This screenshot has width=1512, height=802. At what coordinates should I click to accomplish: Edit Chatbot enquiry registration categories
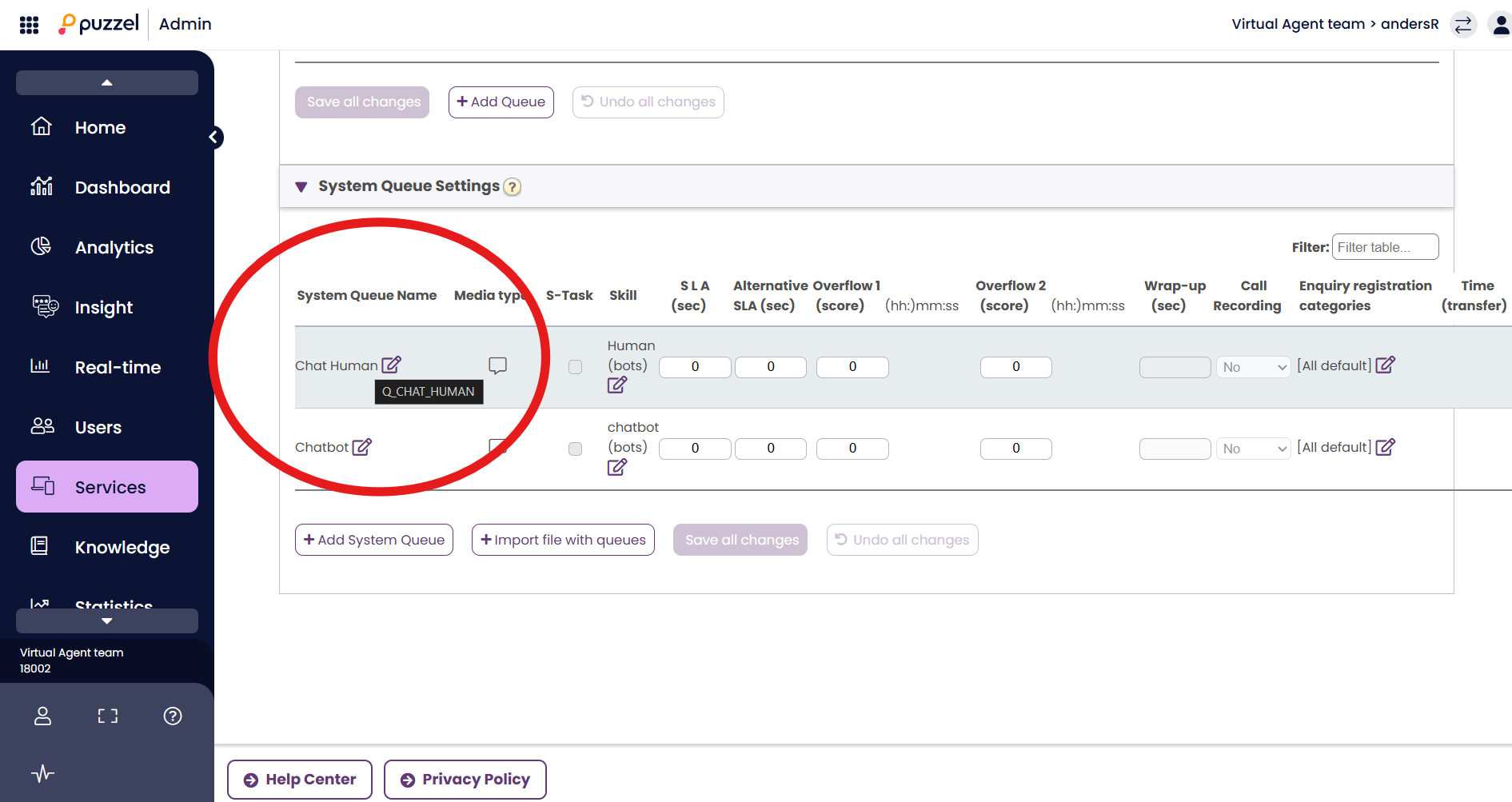1385,447
